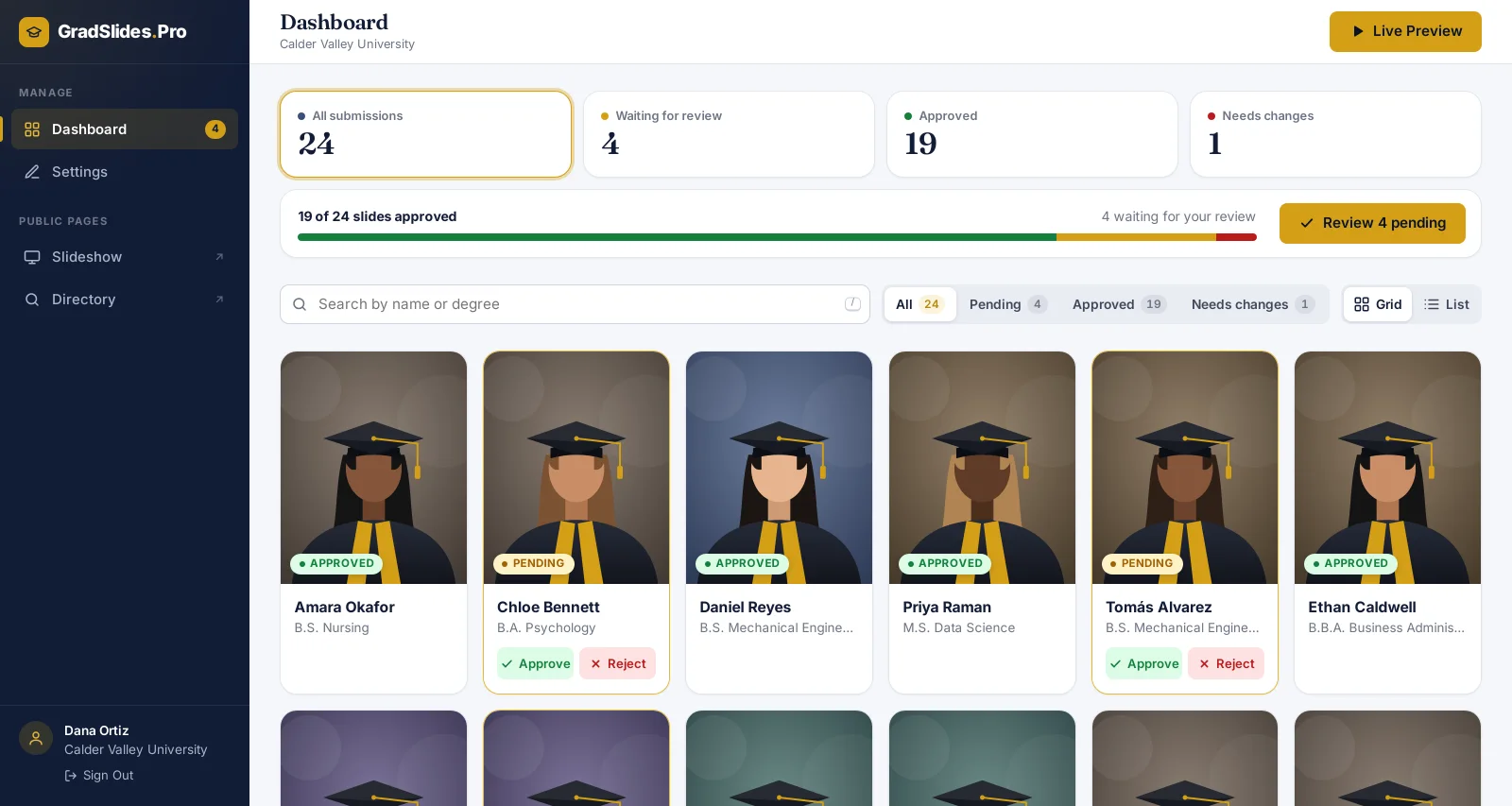Open Daniel Reyes's slide thumbnail
This screenshot has height=806, width=1512.
click(x=779, y=468)
